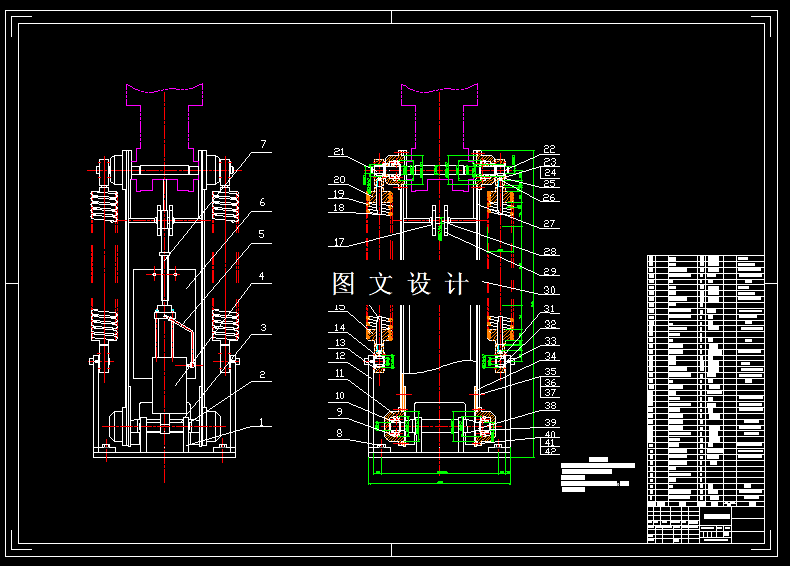Click part callout number 33

551,341
